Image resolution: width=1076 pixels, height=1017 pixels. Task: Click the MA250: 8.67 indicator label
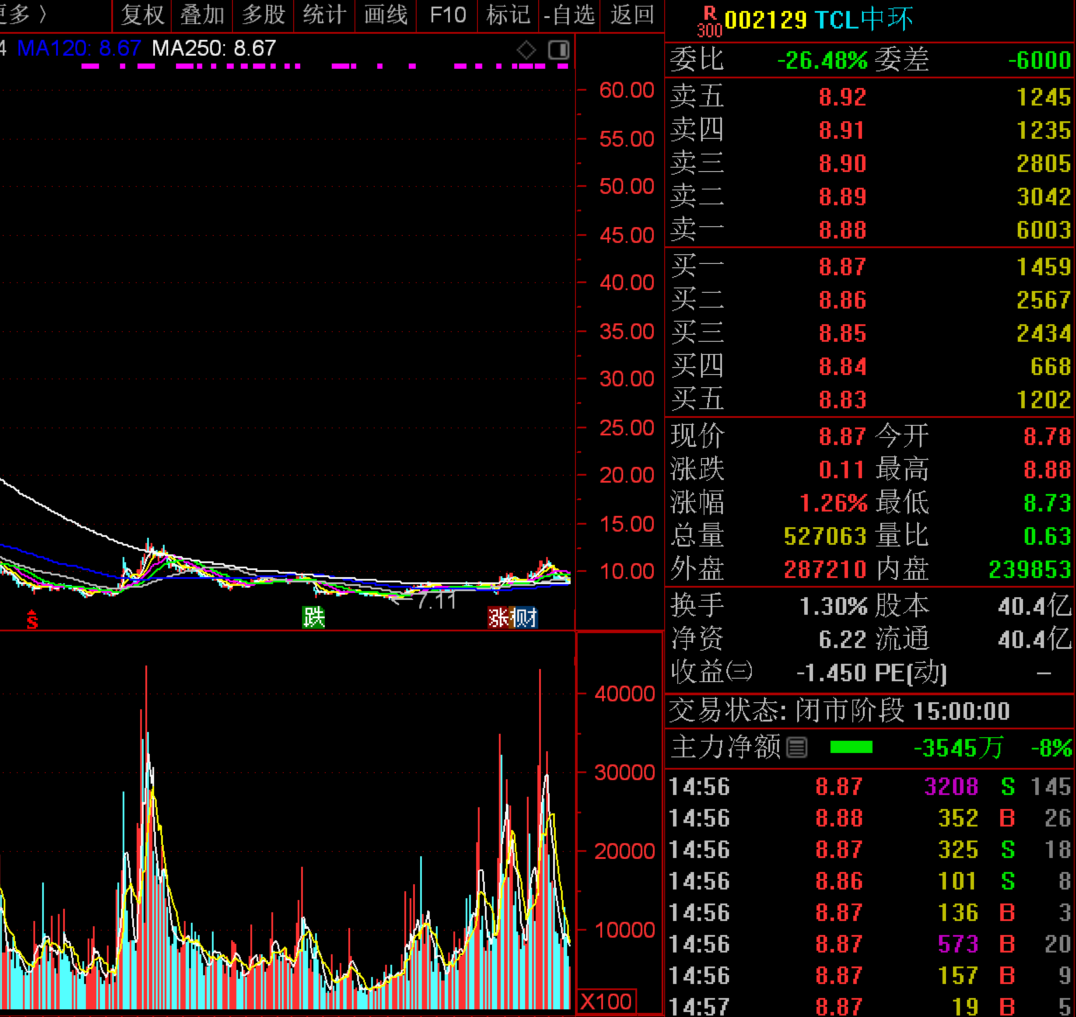[214, 49]
